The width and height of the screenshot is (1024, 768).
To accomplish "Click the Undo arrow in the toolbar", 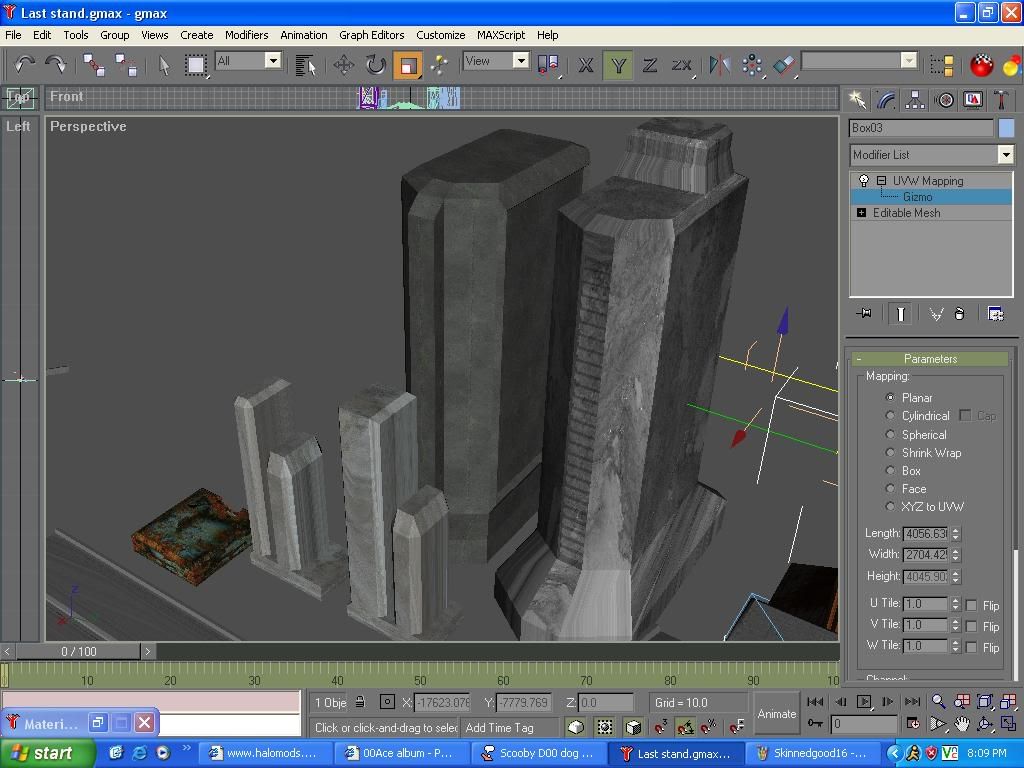I will coord(24,65).
